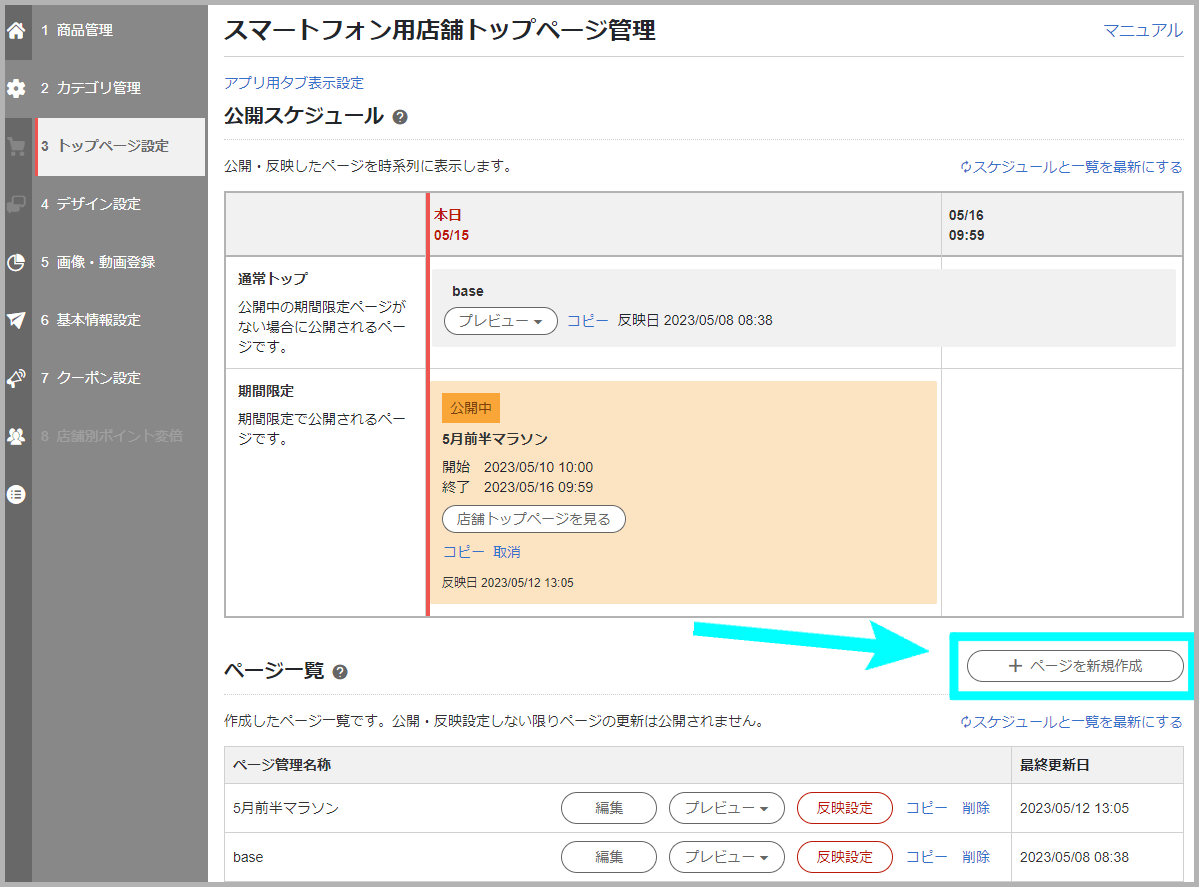Viewport: 1199px width, 887px height.
Task: Open 4 デザイン設定 menu
Action: tap(120, 204)
